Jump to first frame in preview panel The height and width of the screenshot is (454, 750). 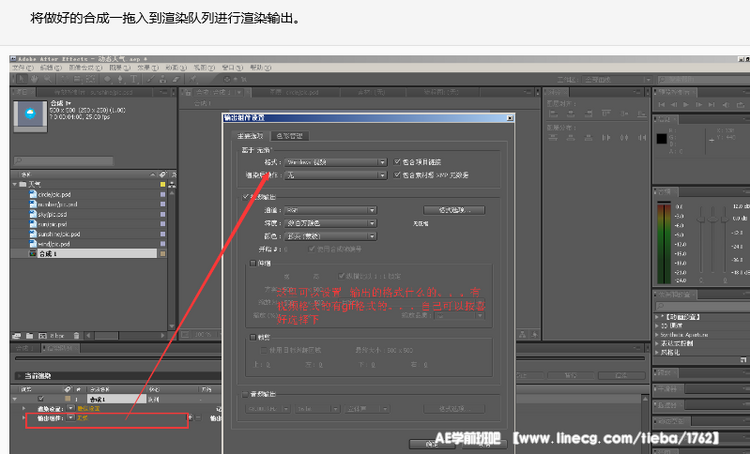[x=662, y=104]
